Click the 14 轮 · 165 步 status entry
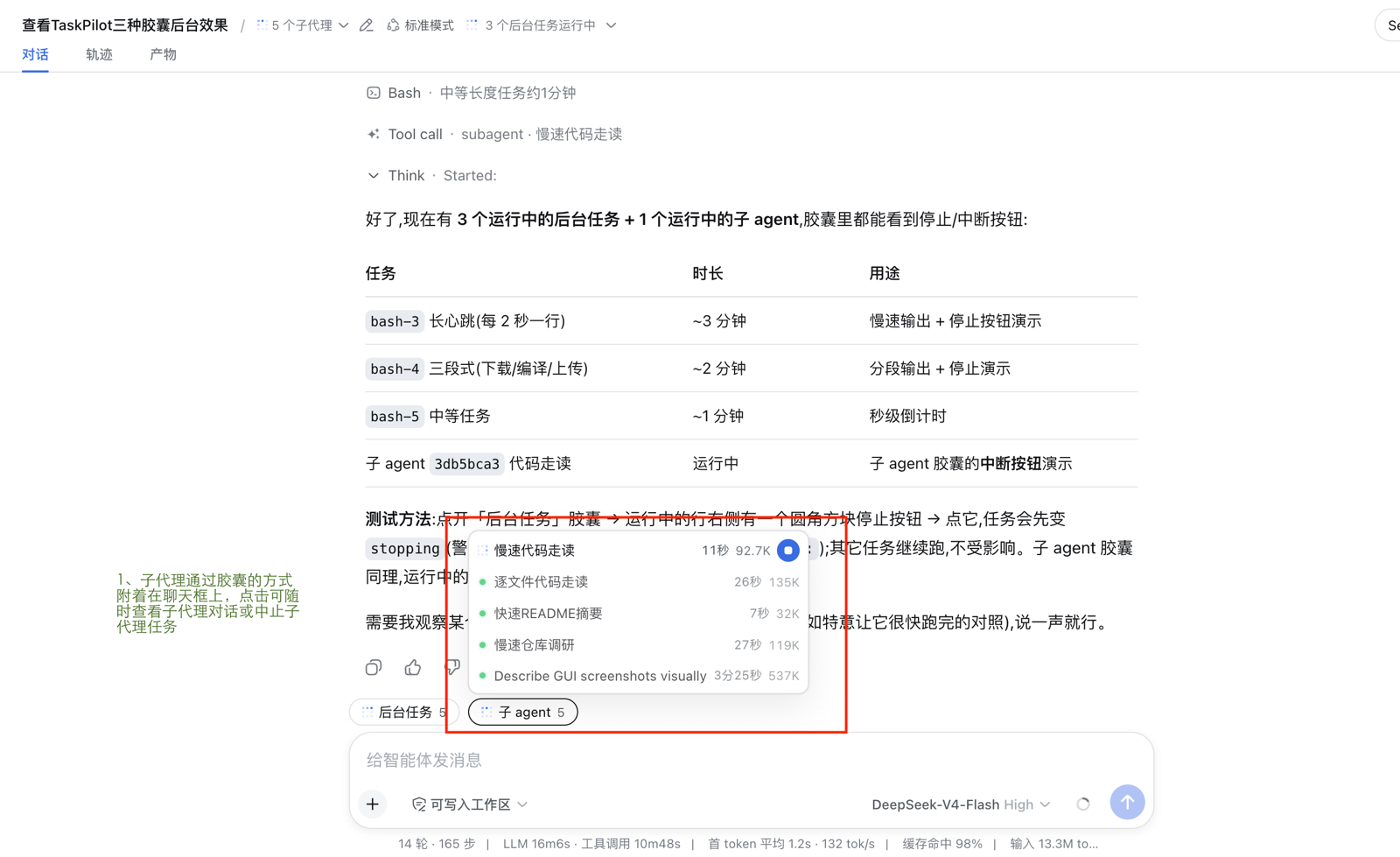Image resolution: width=1400 pixels, height=857 pixels. (436, 844)
